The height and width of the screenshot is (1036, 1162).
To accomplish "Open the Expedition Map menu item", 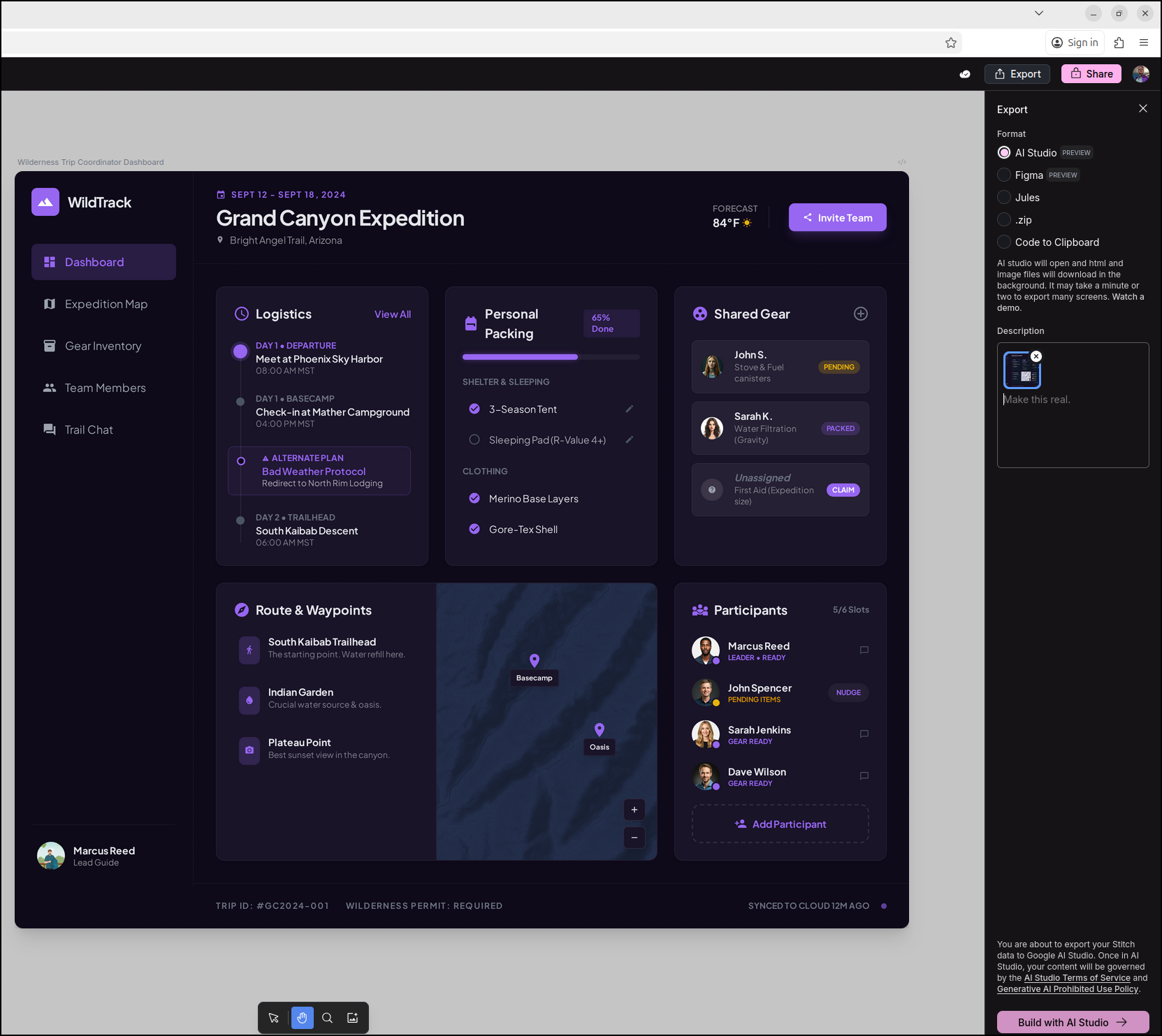I will coord(106,304).
